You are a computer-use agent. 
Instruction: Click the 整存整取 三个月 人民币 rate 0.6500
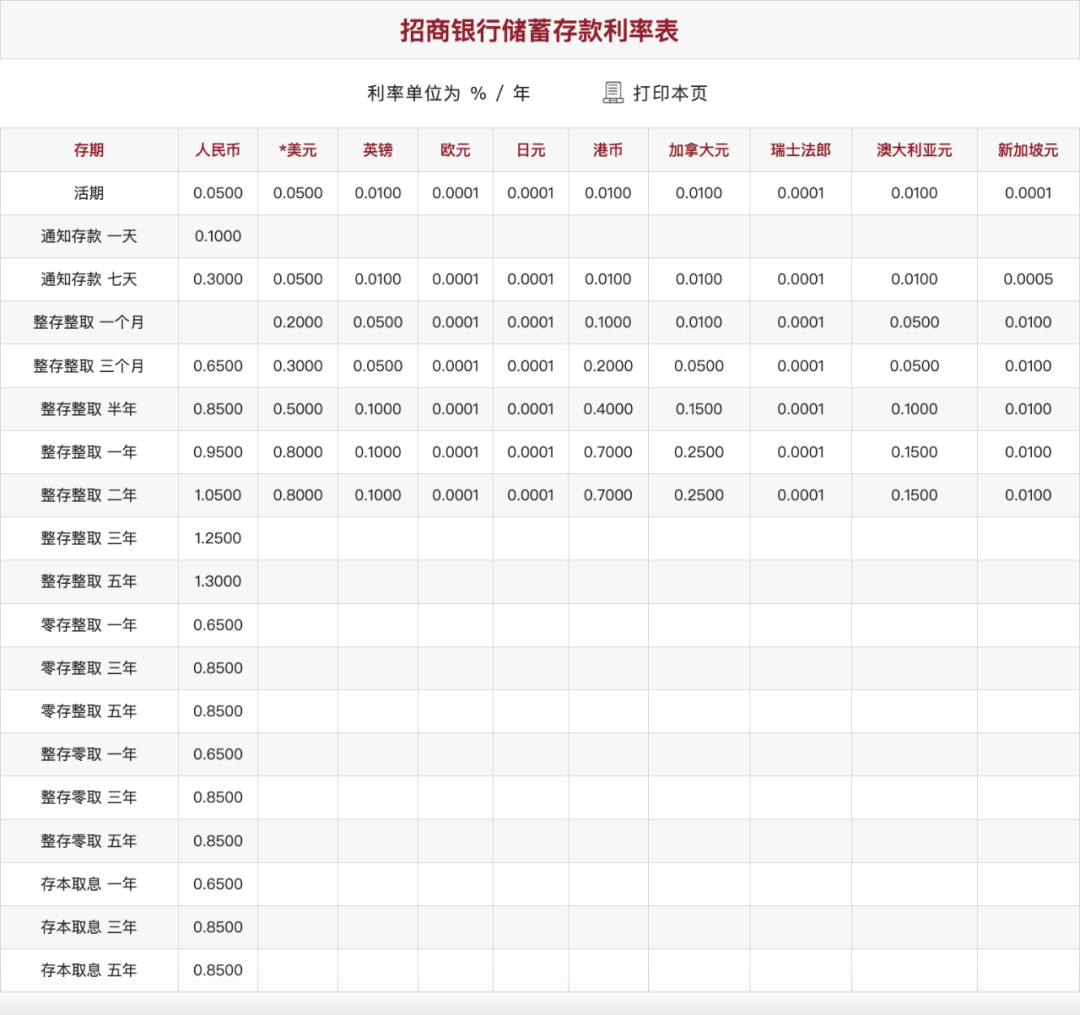pos(218,366)
